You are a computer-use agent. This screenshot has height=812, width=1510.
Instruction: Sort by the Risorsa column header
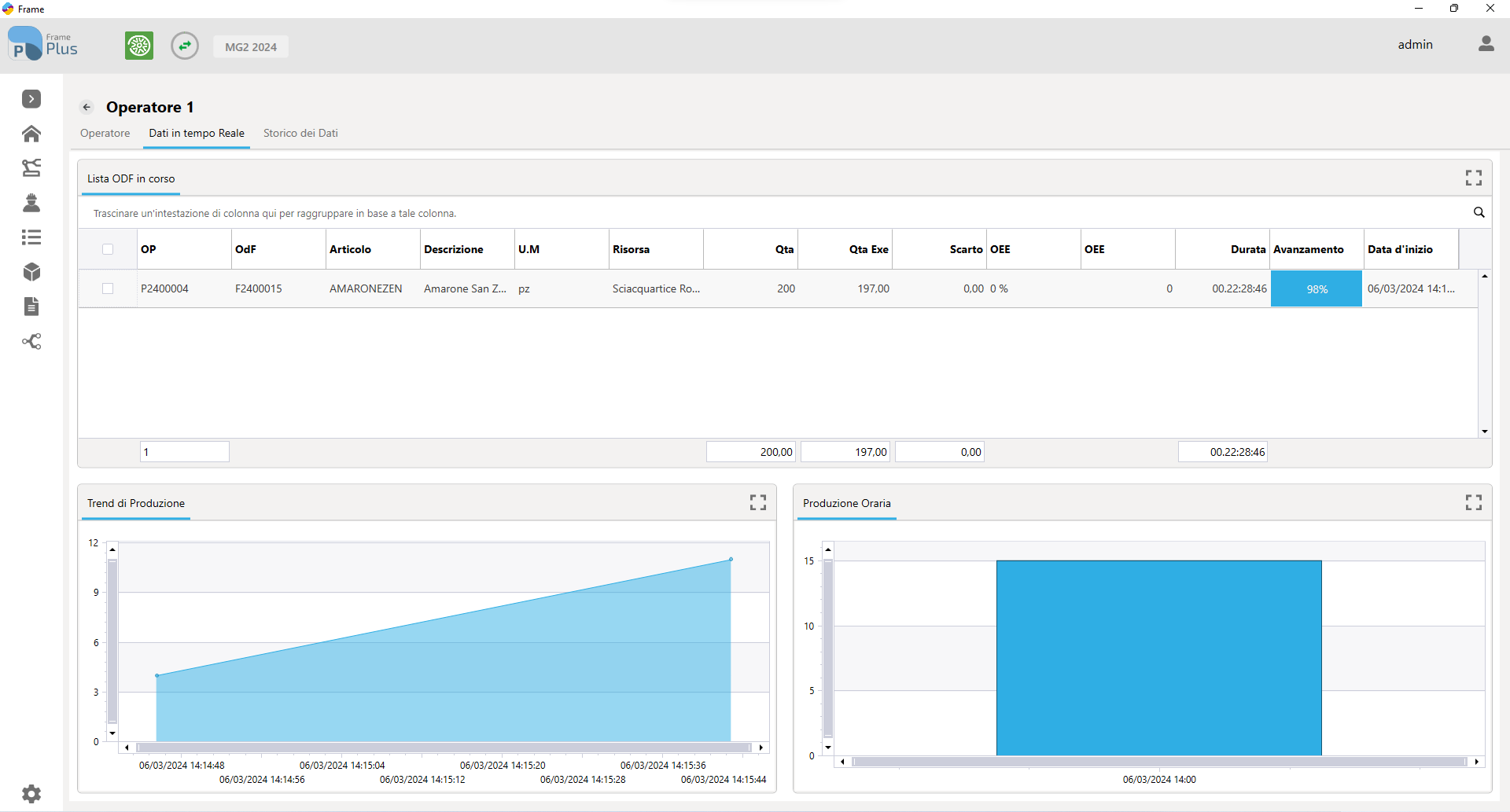(656, 249)
